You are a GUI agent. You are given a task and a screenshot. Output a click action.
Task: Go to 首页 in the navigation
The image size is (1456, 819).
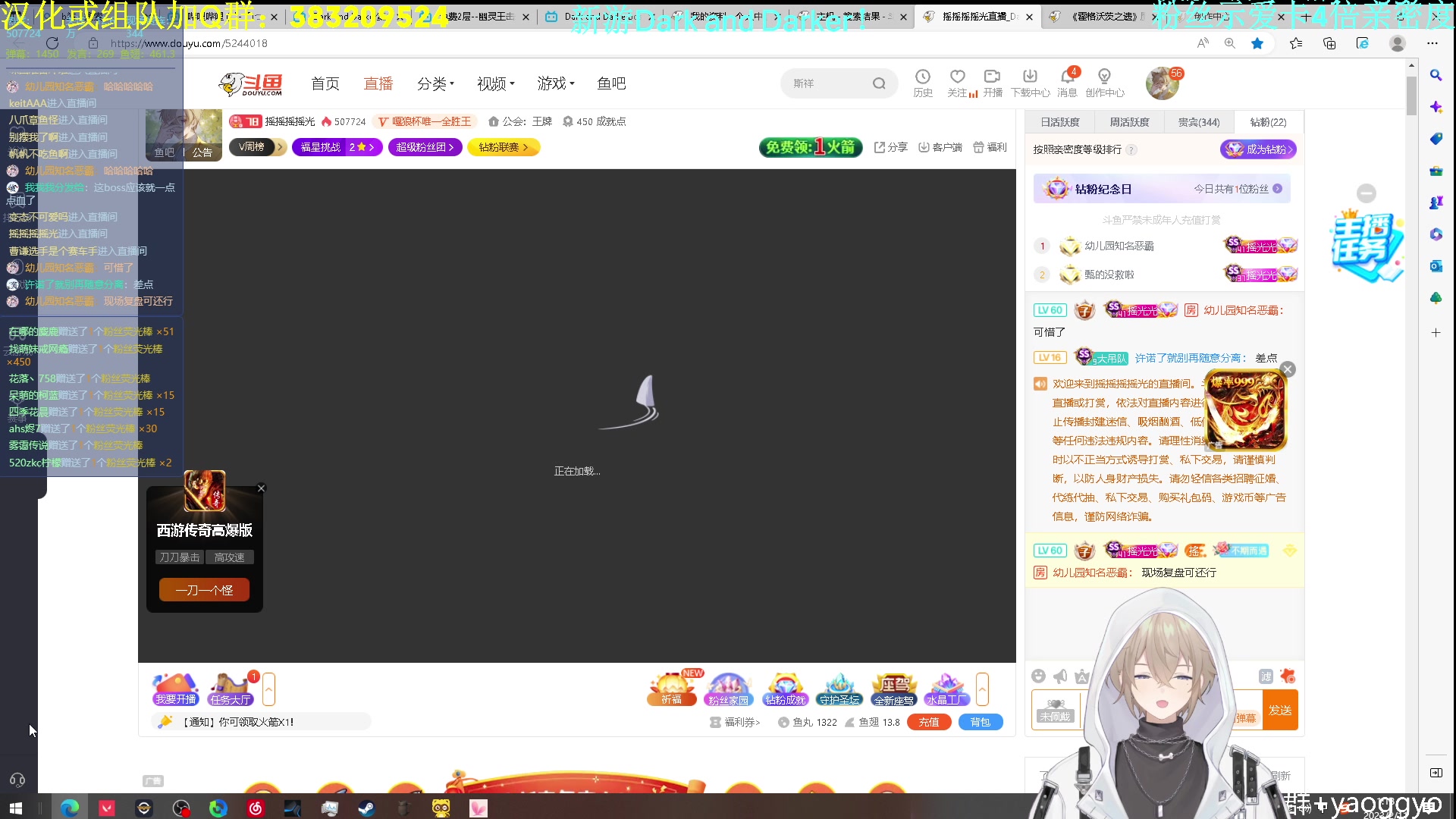pyautogui.click(x=325, y=83)
